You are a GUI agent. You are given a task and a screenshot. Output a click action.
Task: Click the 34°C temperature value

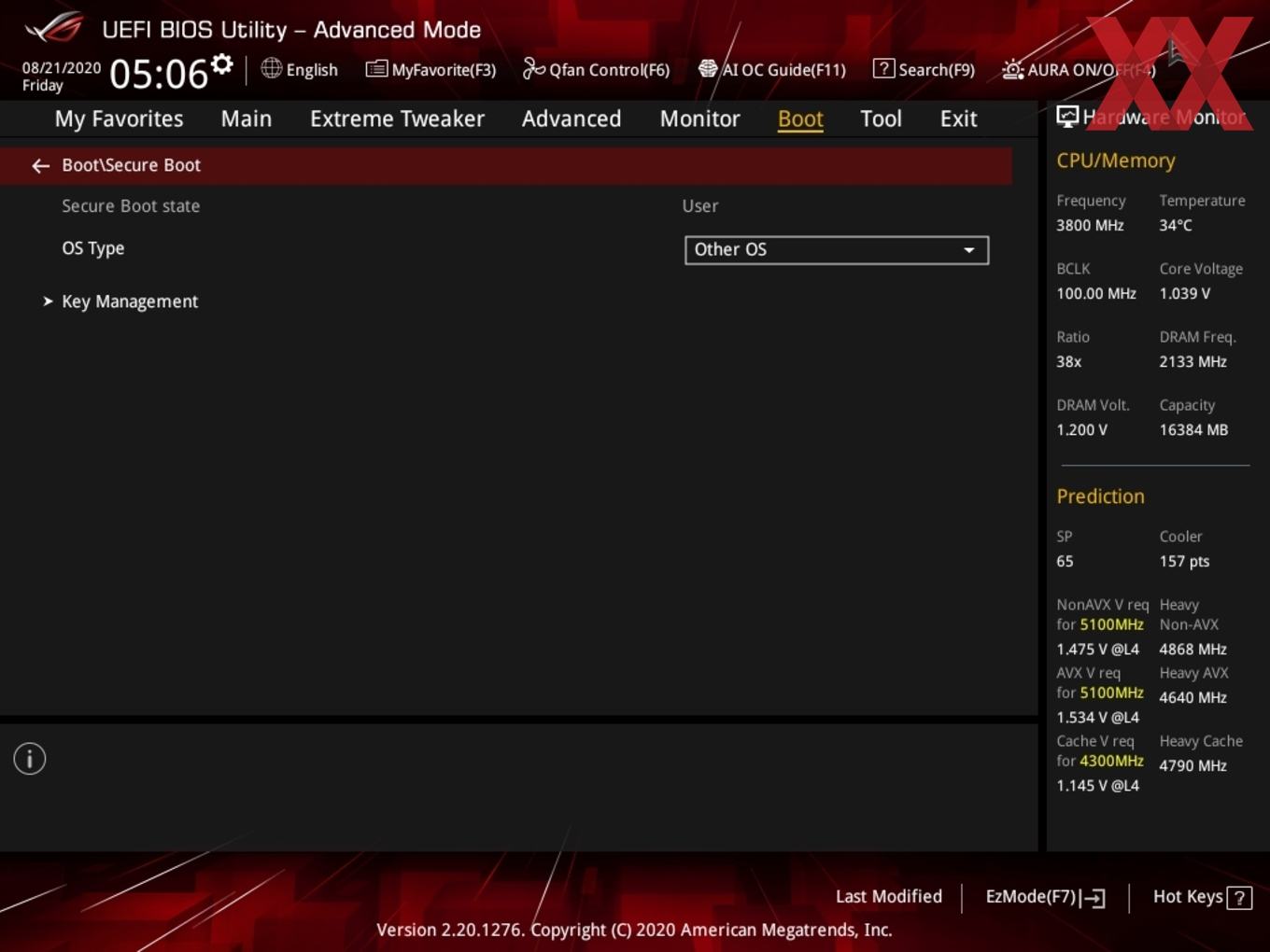pyautogui.click(x=1176, y=226)
